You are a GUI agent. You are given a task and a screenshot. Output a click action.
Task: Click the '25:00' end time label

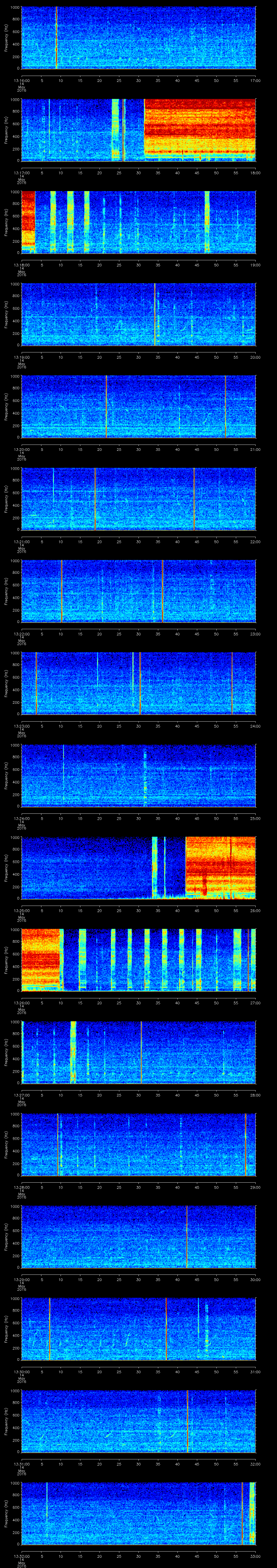click(x=255, y=819)
